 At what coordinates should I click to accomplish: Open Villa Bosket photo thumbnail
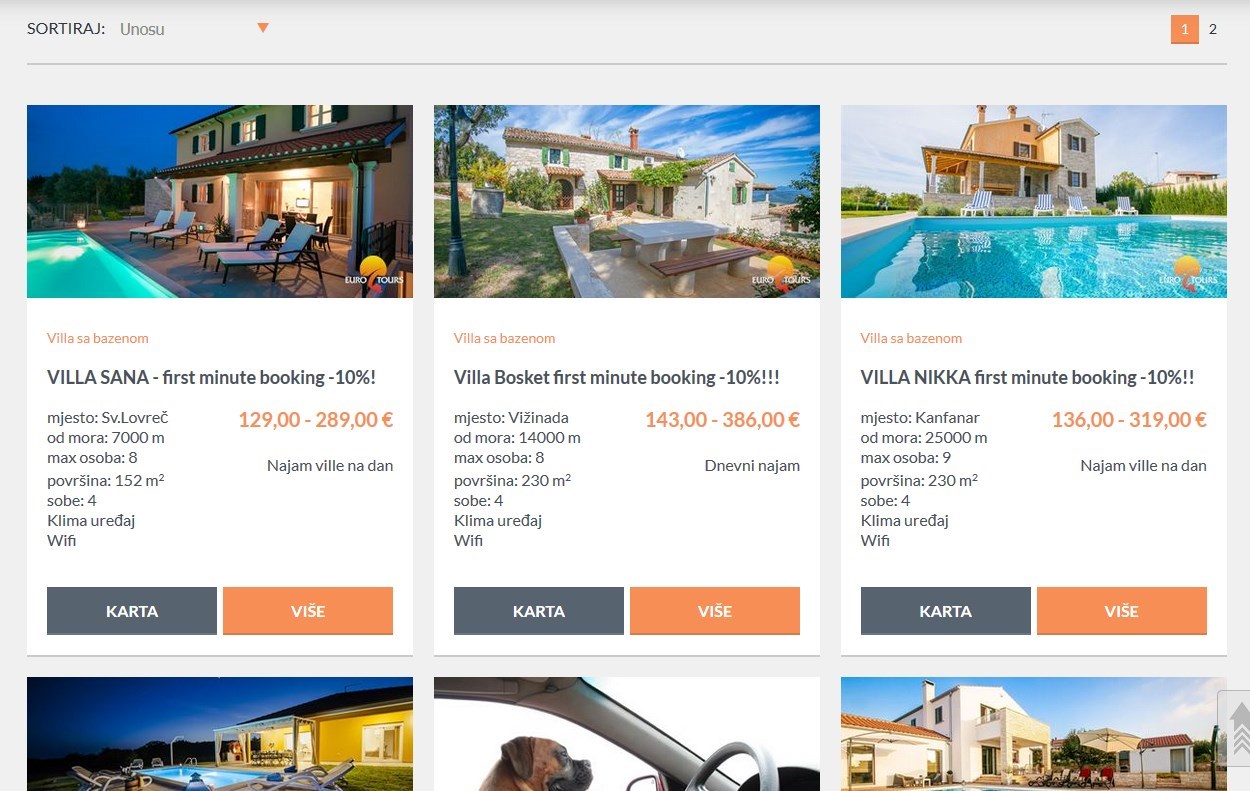[627, 201]
